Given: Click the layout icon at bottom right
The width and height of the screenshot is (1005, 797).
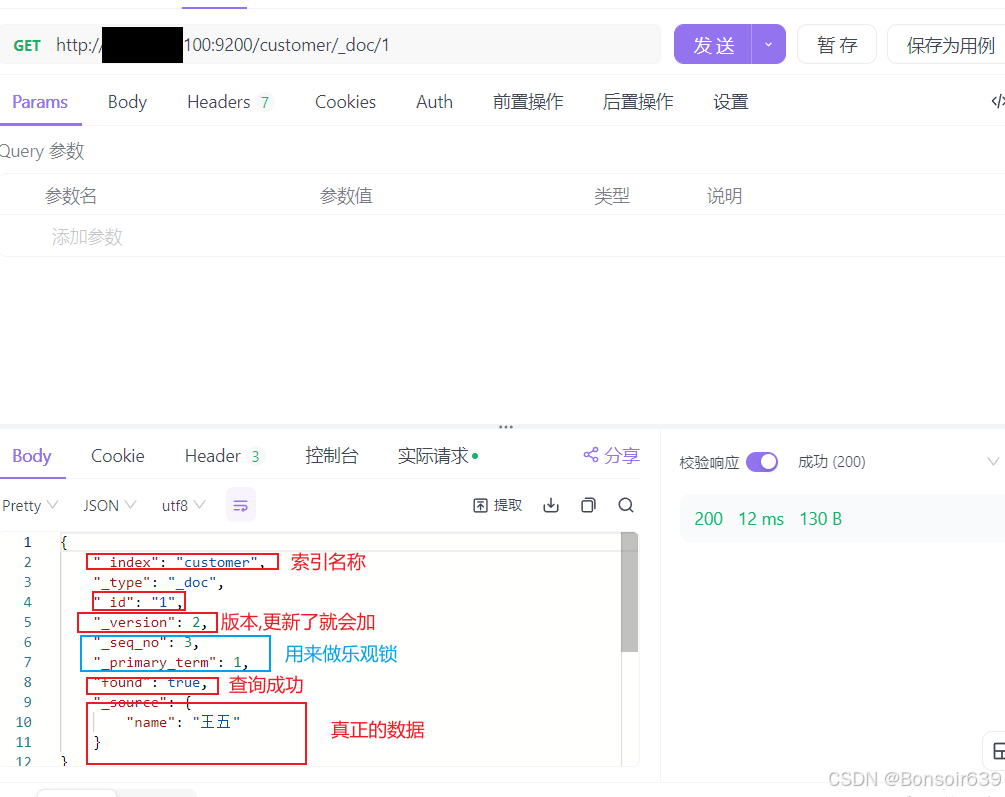Looking at the screenshot, I should 997,750.
